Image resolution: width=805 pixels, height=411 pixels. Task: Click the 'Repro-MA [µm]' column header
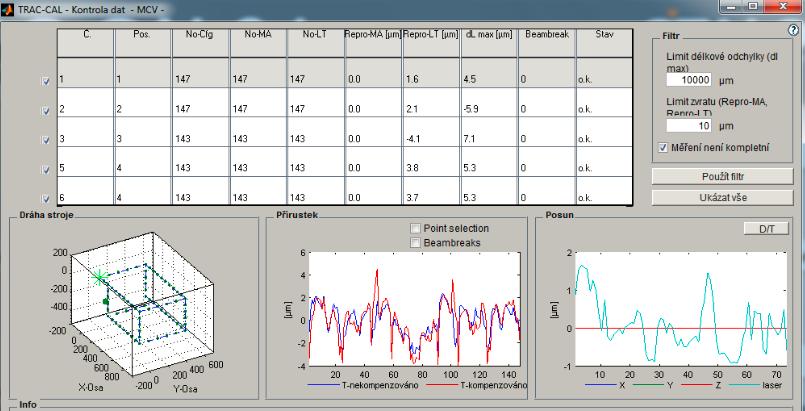373,43
